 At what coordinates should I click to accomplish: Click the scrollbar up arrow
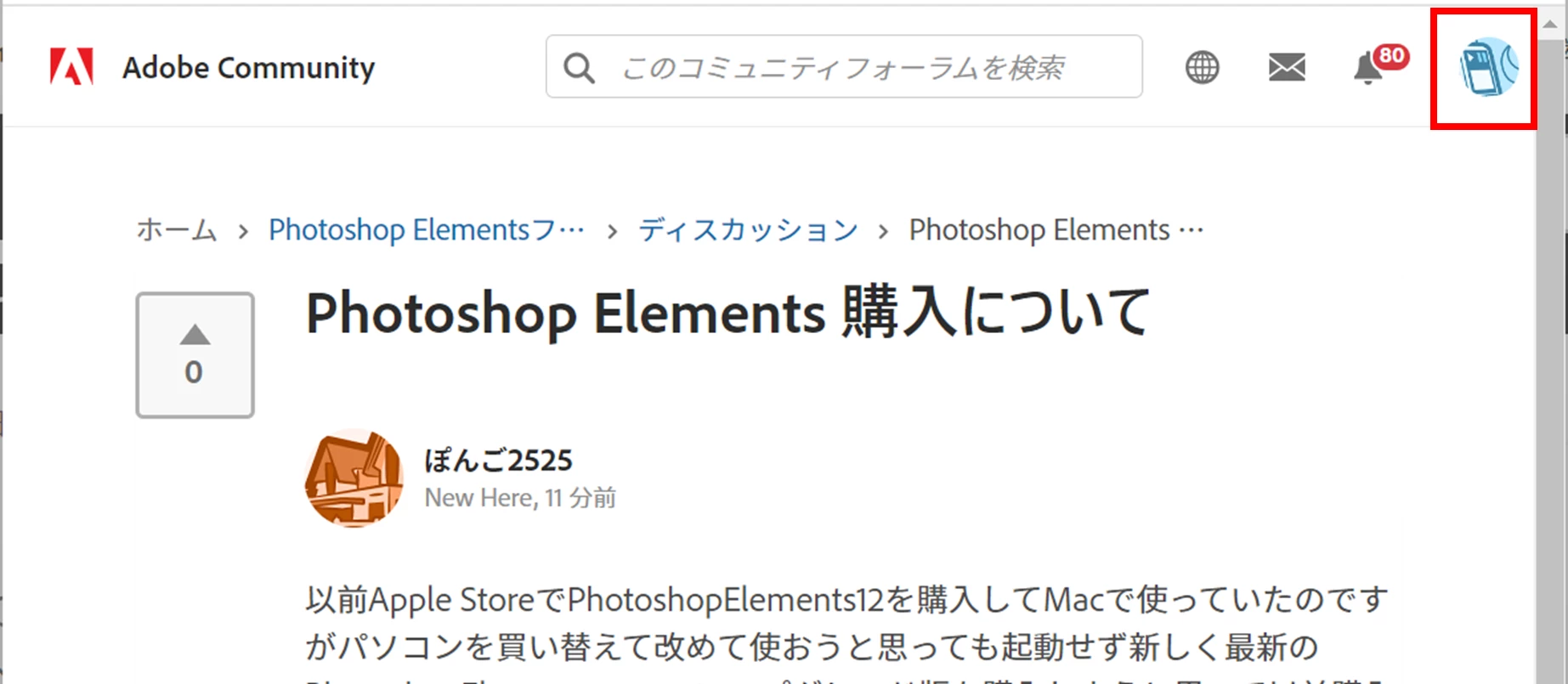point(1550,25)
